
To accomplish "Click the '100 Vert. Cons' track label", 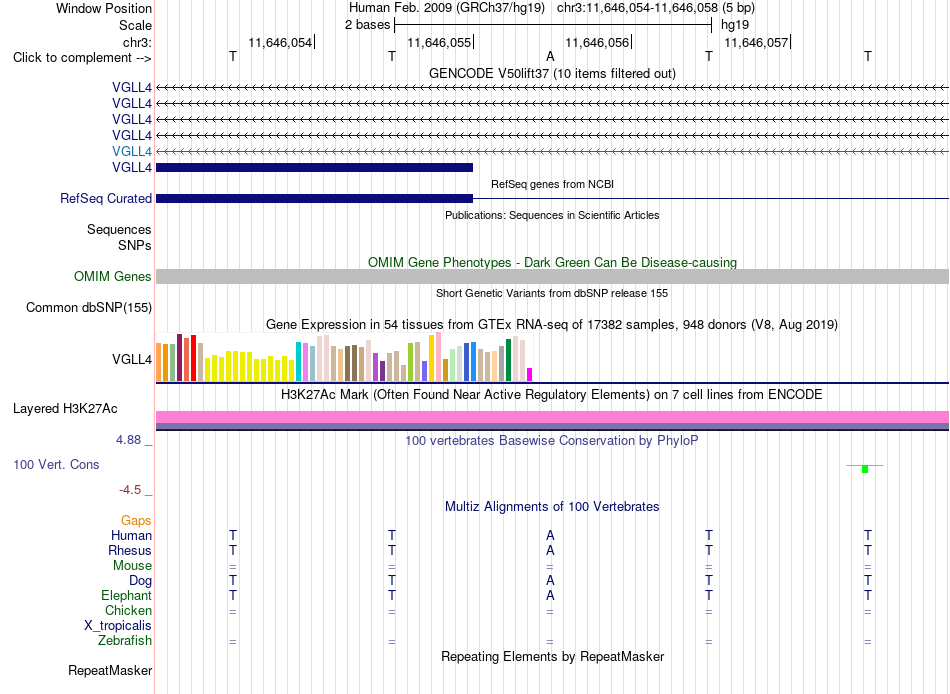I will 56,464.
